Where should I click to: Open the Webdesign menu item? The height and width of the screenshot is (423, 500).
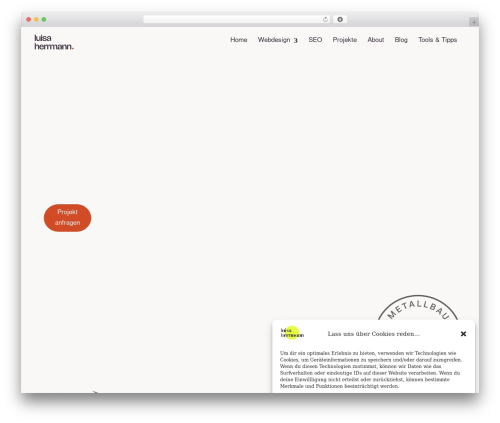pyautogui.click(x=274, y=40)
